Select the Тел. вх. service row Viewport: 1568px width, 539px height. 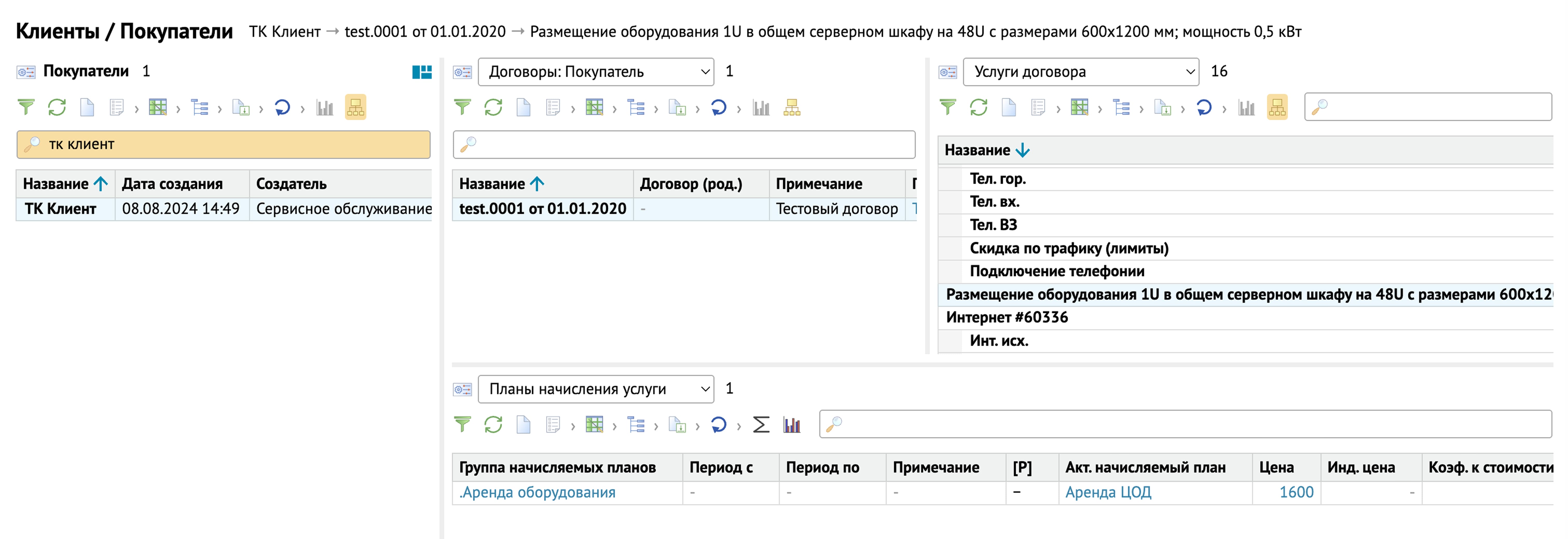tap(1245, 202)
